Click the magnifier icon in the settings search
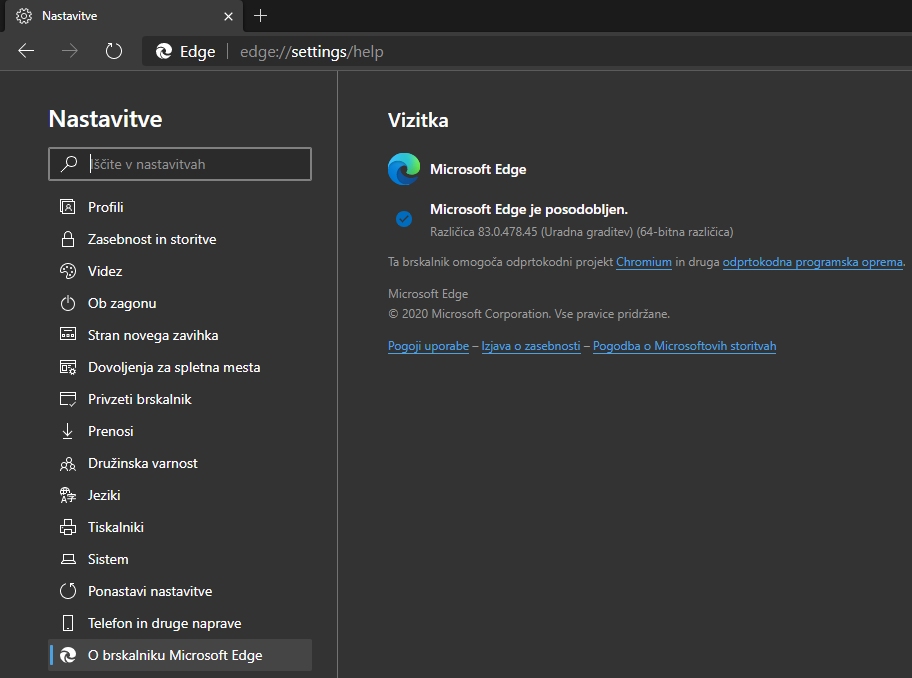The image size is (912, 678). (x=69, y=163)
